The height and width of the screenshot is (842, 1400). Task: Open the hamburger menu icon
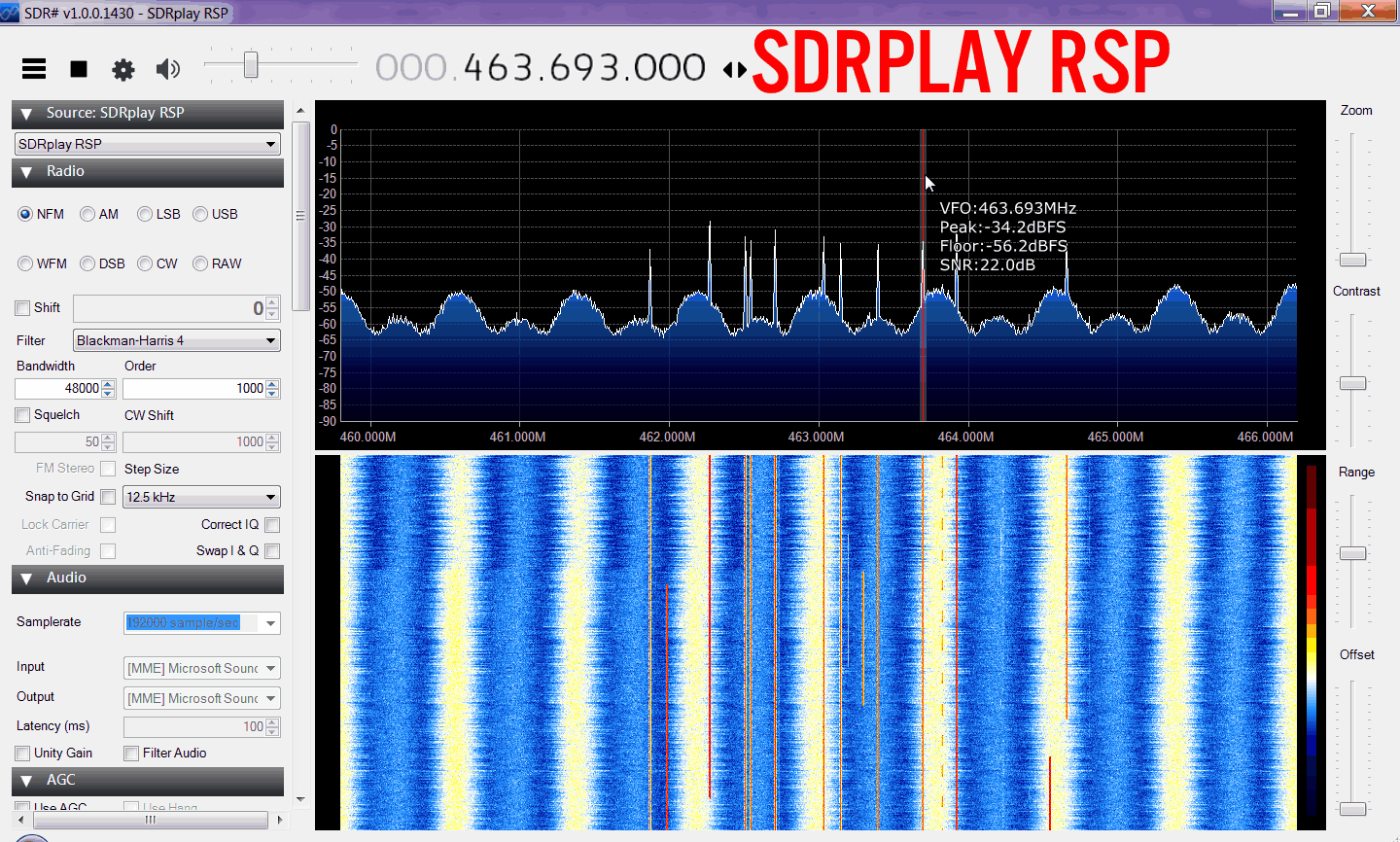(34, 68)
